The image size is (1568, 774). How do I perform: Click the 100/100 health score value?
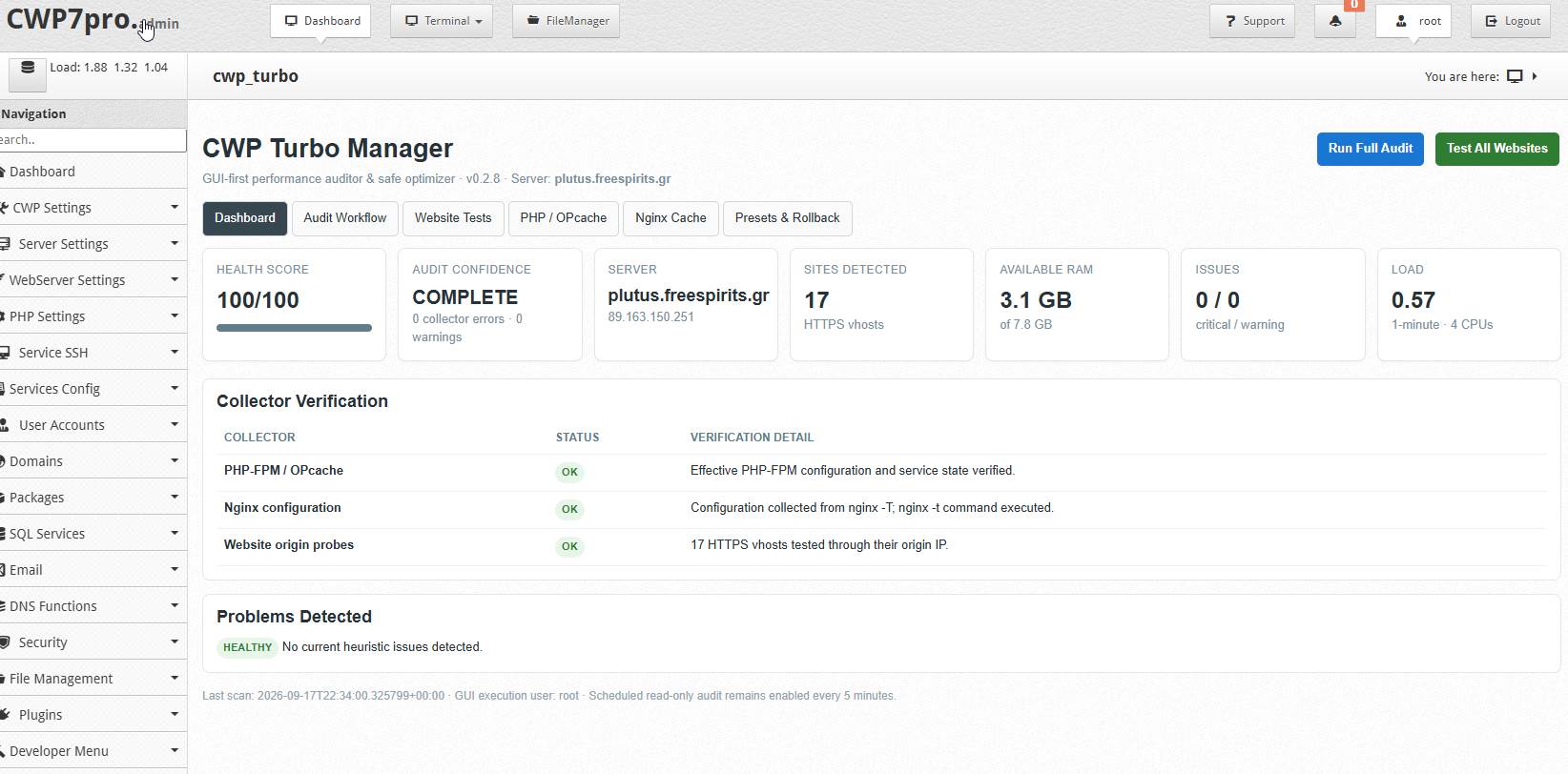pos(258,300)
